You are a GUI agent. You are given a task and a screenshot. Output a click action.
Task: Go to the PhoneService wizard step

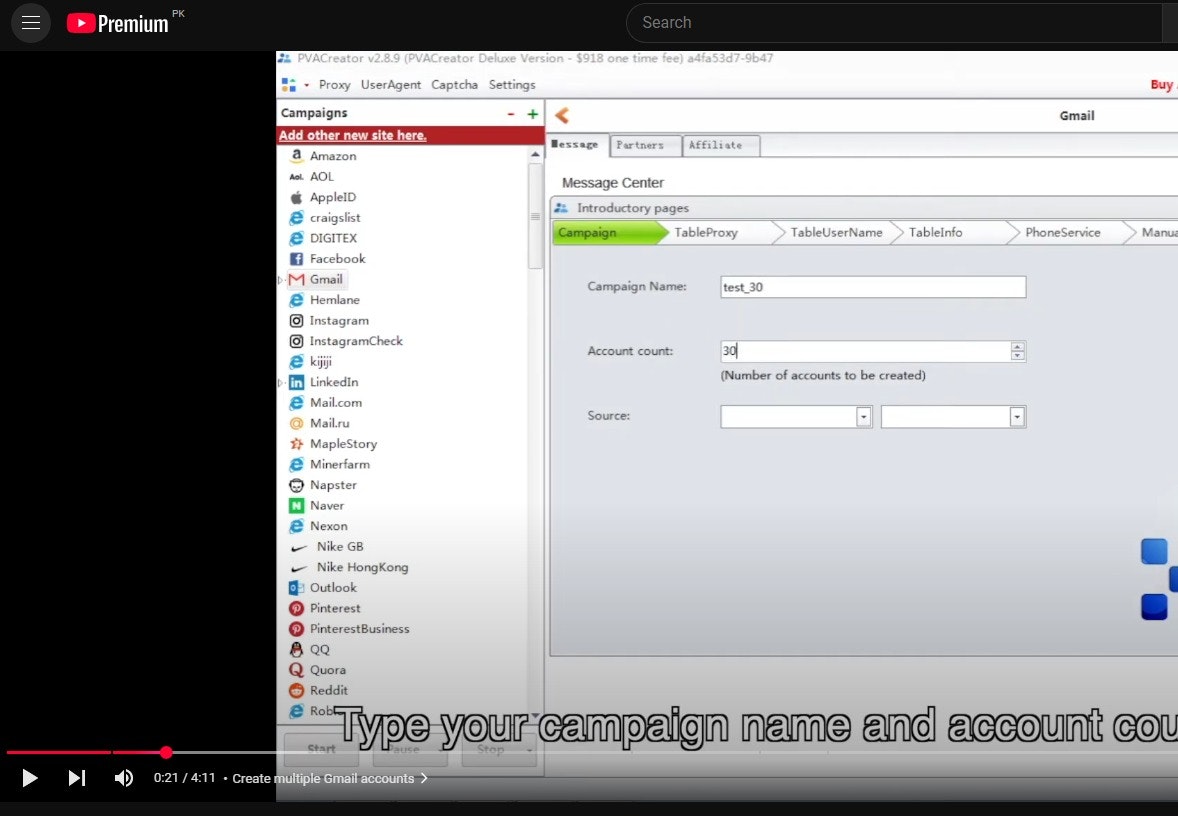tap(1062, 233)
